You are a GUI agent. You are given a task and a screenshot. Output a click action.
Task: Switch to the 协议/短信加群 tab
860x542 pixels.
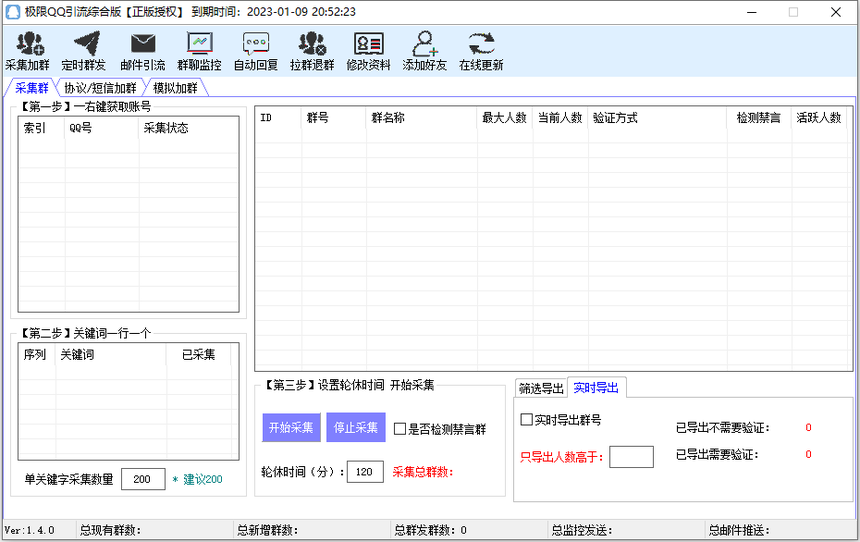tap(100, 88)
